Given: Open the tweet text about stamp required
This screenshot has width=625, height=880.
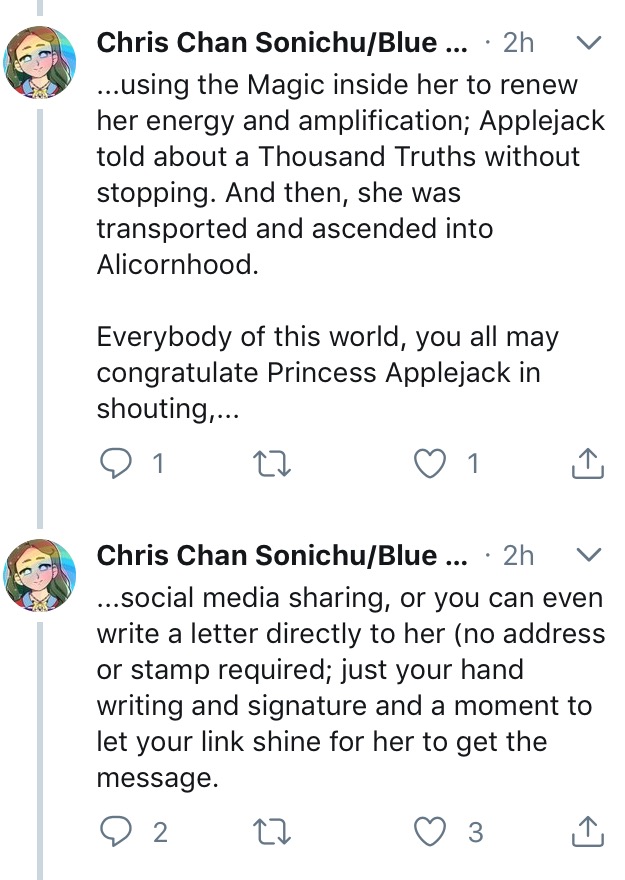Looking at the screenshot, I should (351, 688).
